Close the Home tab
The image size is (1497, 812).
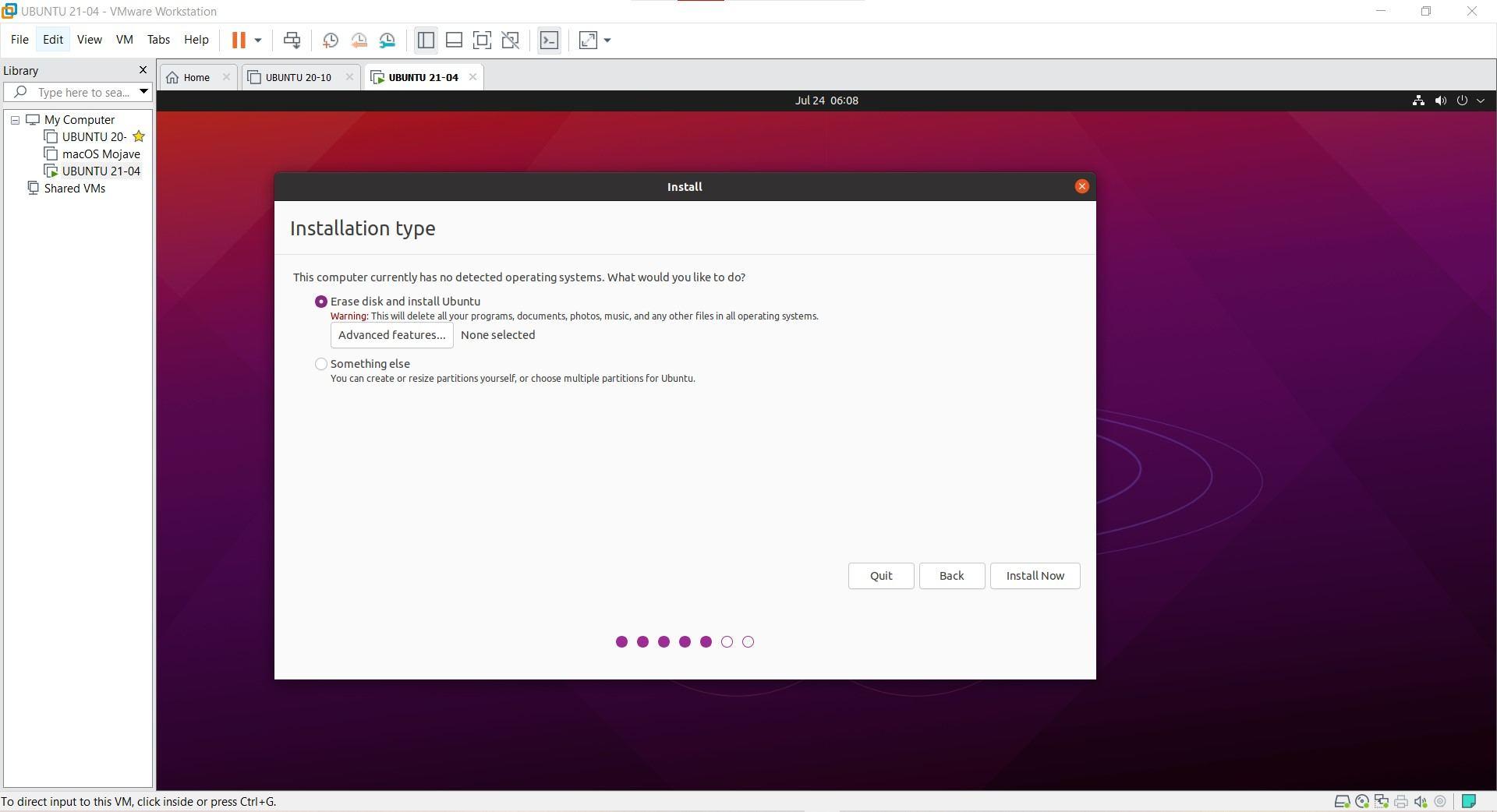click(226, 77)
